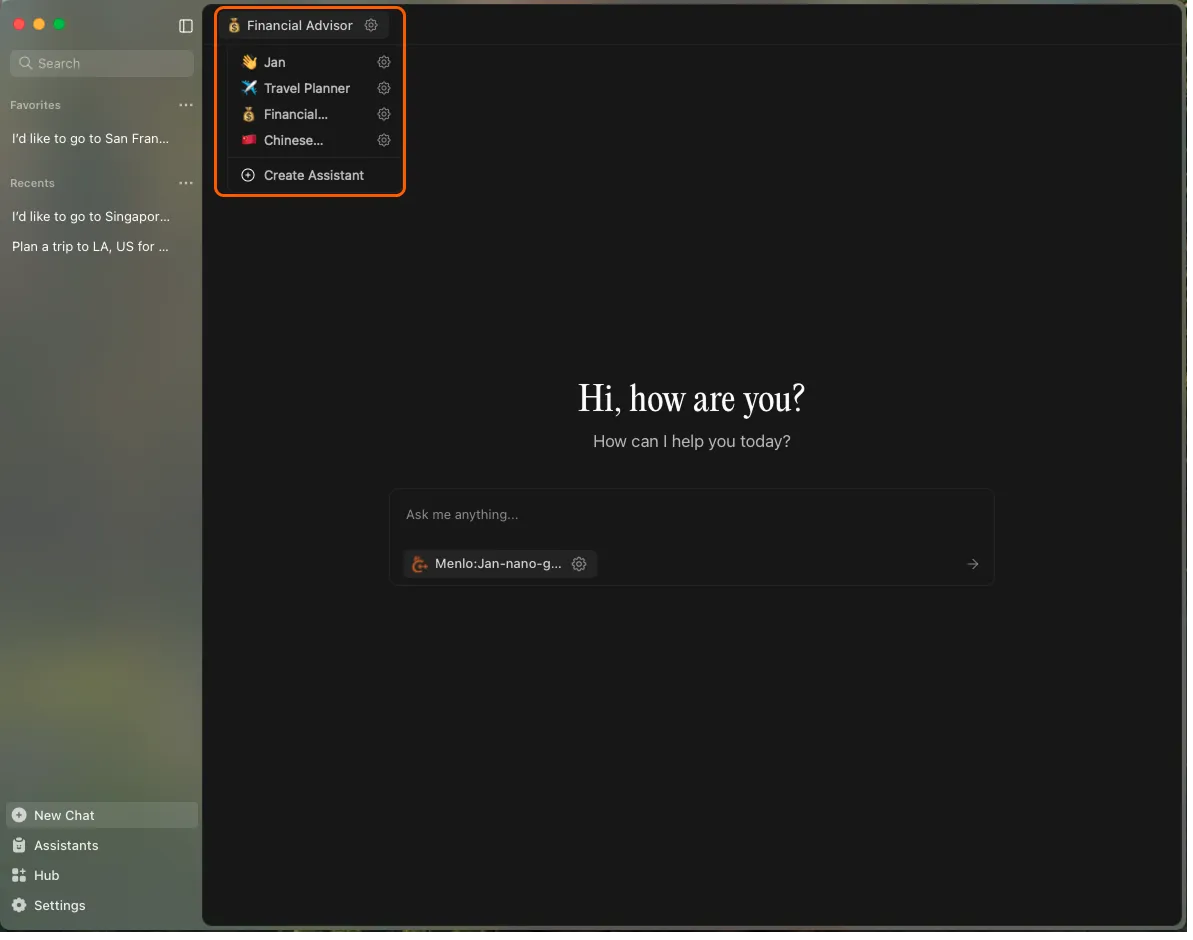Open gear settings for Chinese assistant
Screen dimensions: 1193x940
383,140
